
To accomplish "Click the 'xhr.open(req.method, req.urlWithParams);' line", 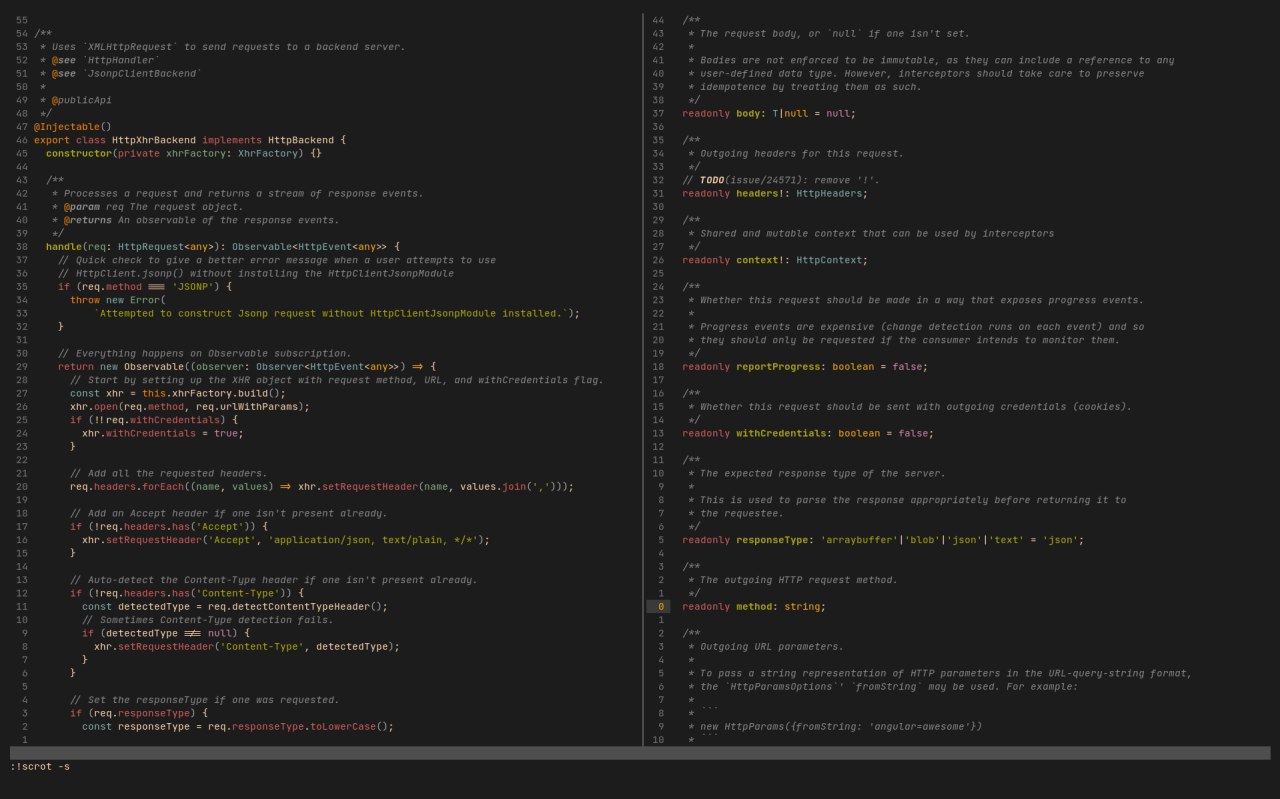I will 190,406.
